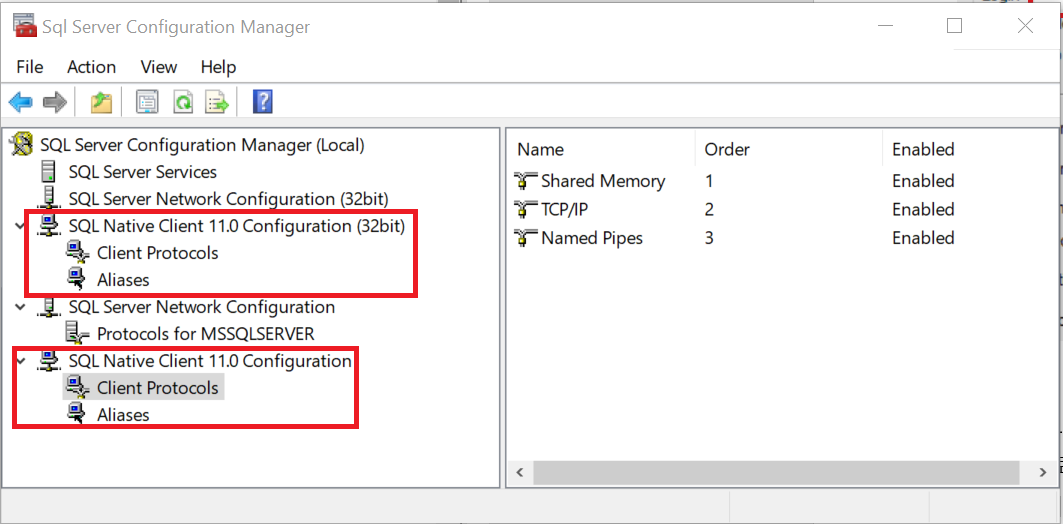Screen dimensions: 1063x524
Task: Click the app icon in the title bar
Action: 24,26
